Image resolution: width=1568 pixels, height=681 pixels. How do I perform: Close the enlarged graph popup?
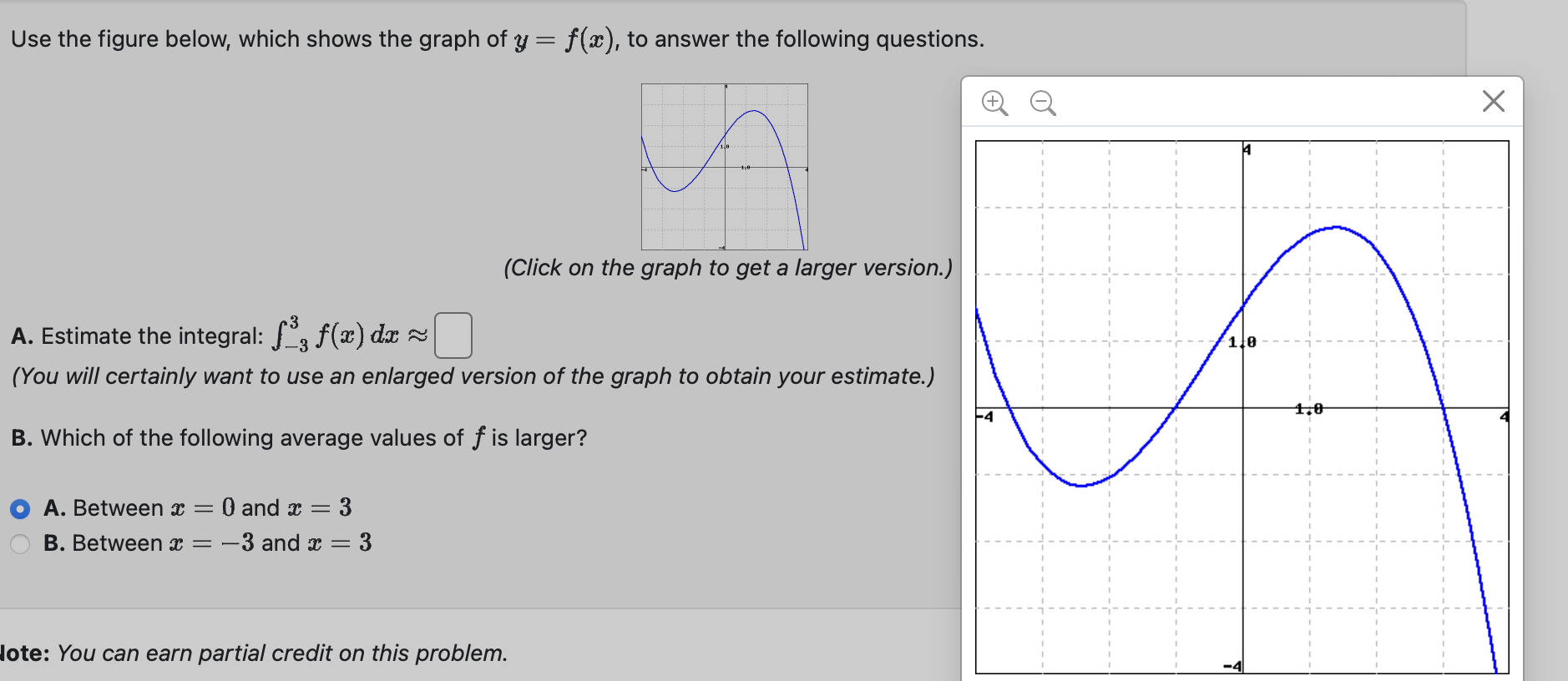(x=1494, y=100)
